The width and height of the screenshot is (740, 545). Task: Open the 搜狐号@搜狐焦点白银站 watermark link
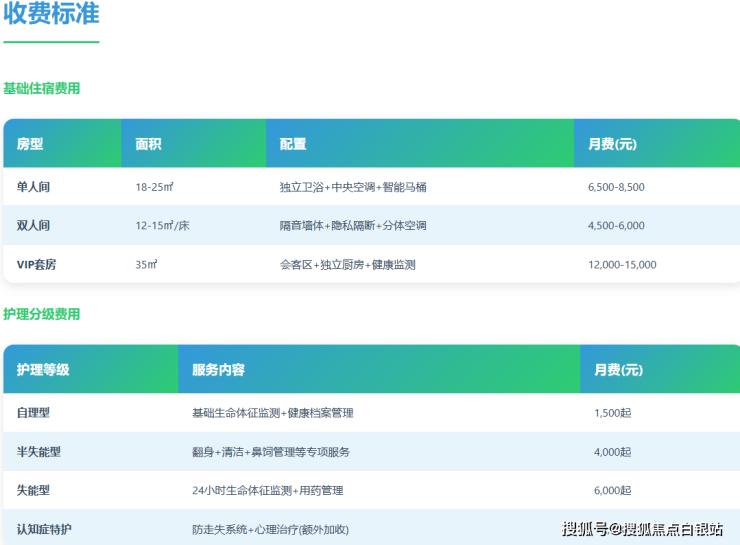coord(642,529)
